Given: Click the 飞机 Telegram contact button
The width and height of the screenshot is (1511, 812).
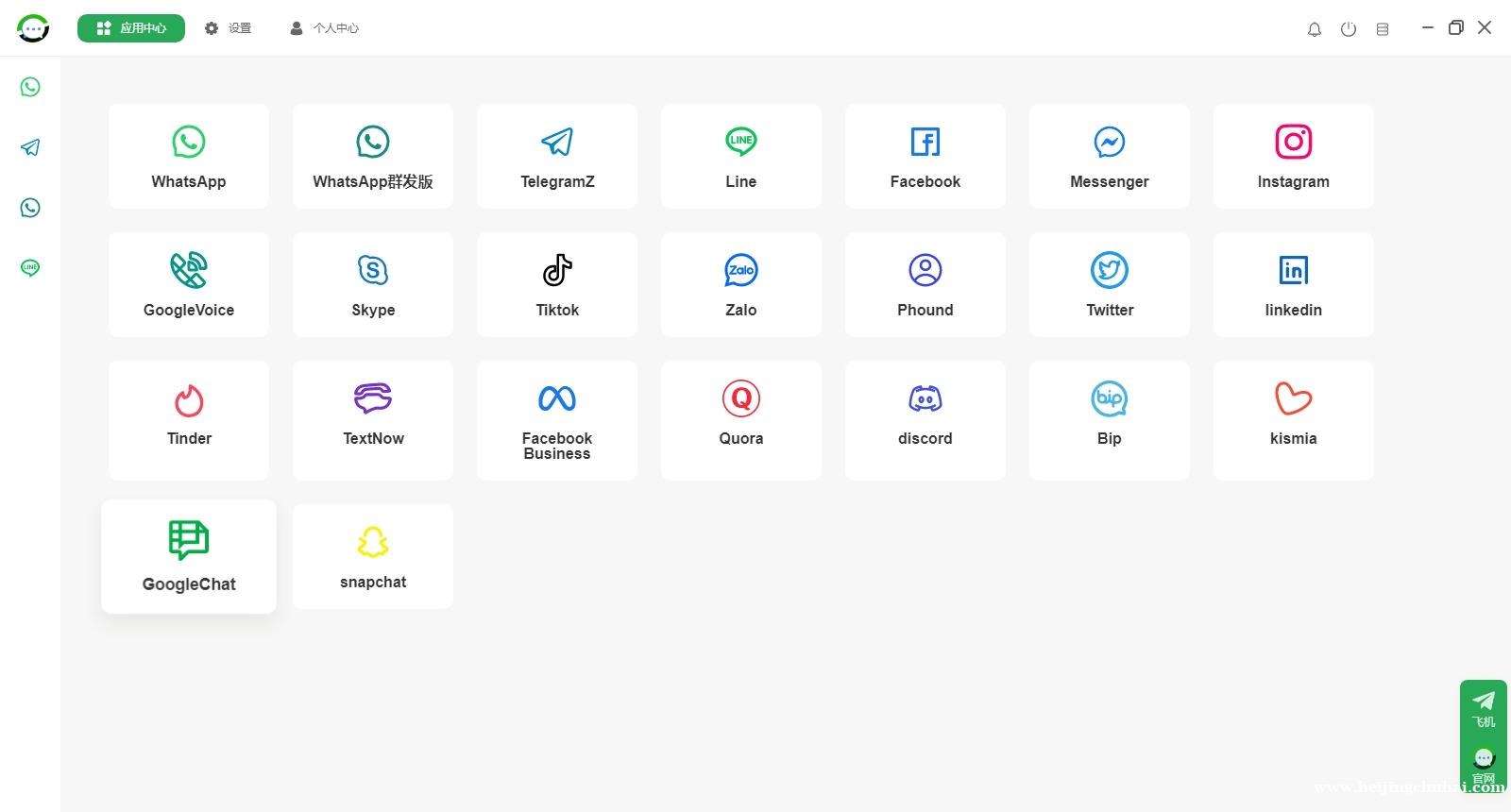Looking at the screenshot, I should [x=1484, y=708].
